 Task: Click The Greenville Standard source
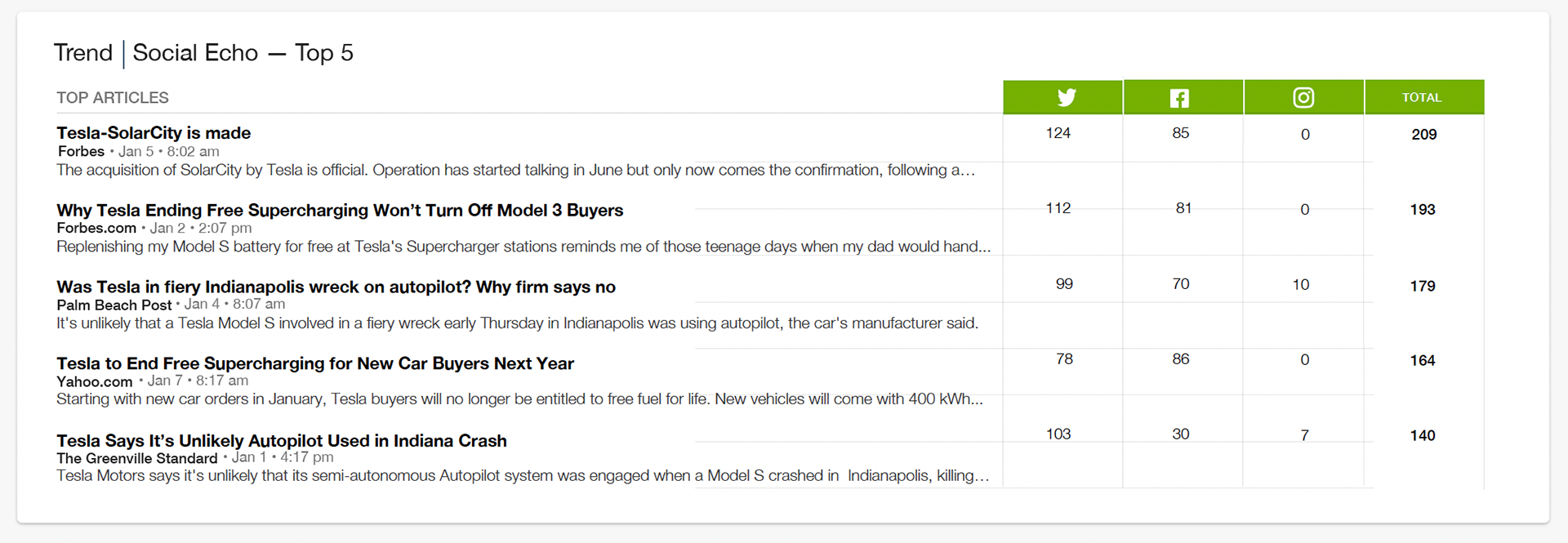137,459
